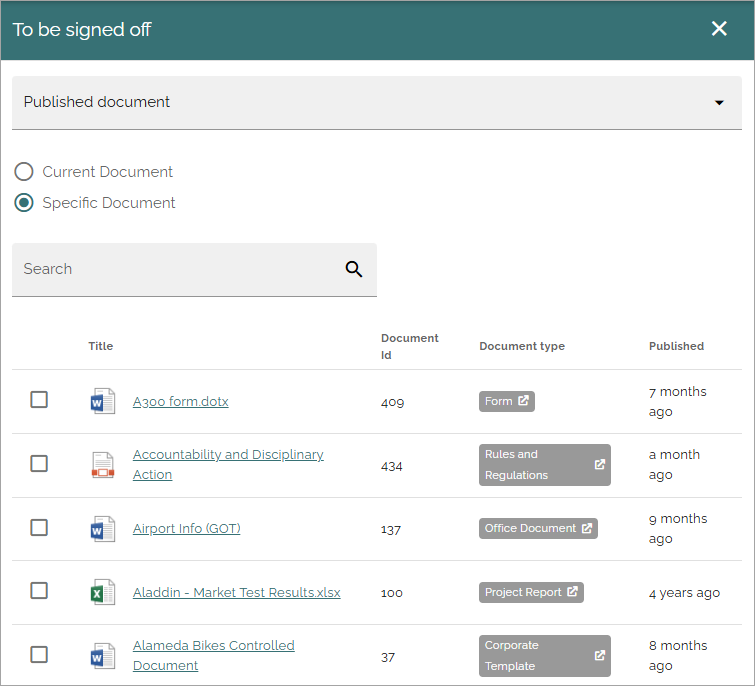Open the Aladdin - Market Test Results.xlsx link
Screen dimensions: 755x686
(236, 593)
